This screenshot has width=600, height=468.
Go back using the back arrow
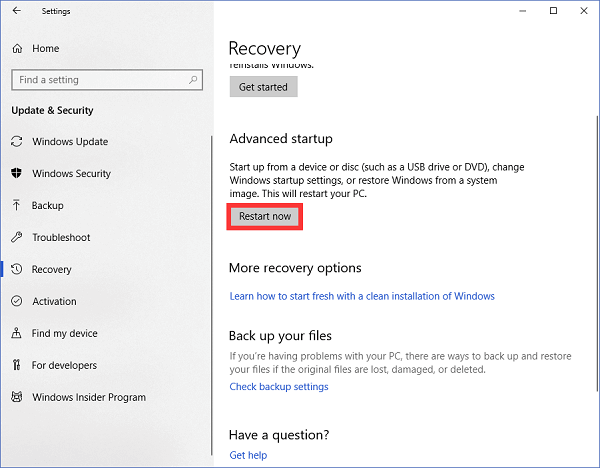pyautogui.click(x=16, y=11)
